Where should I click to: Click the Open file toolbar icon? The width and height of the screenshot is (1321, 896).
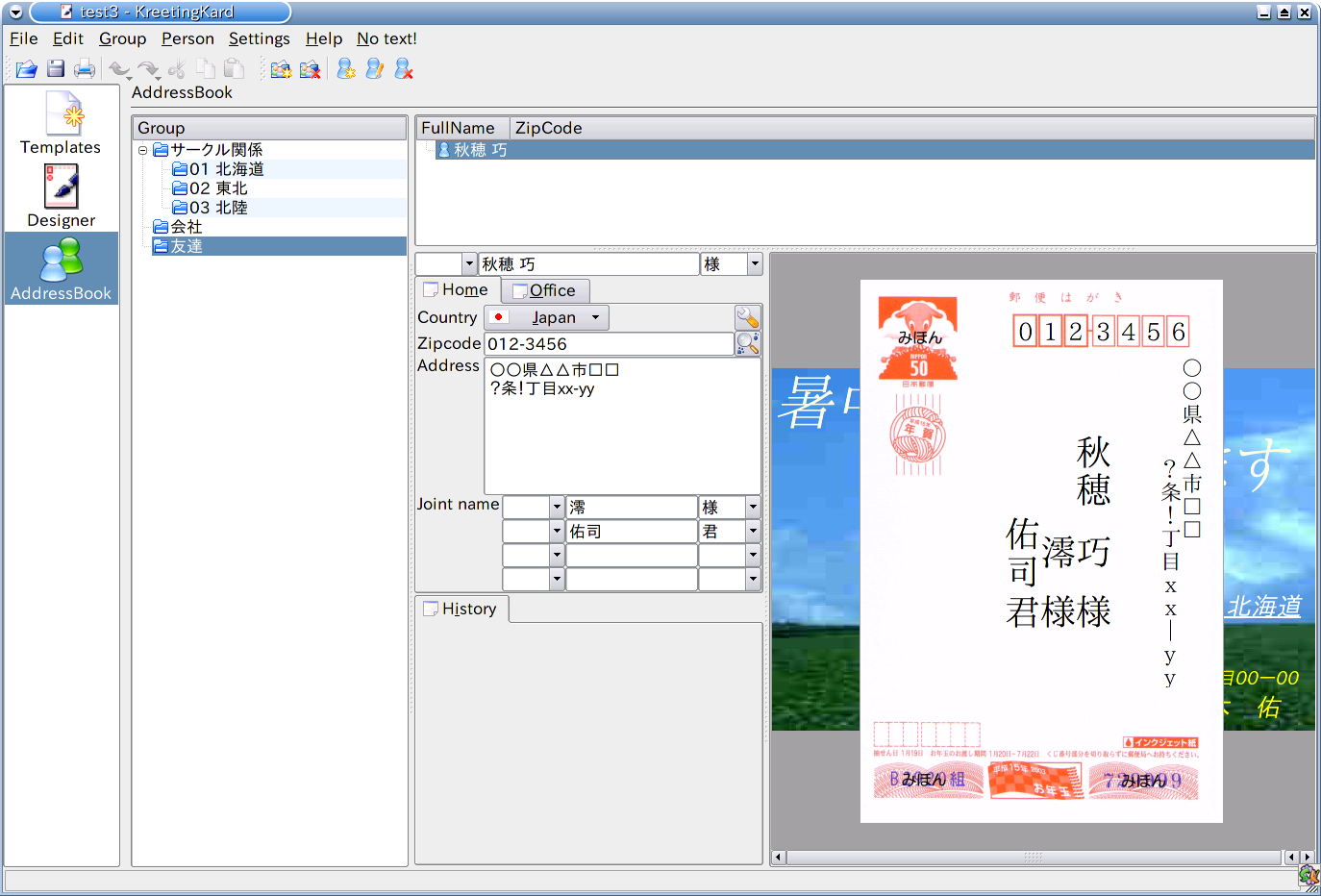tap(26, 69)
